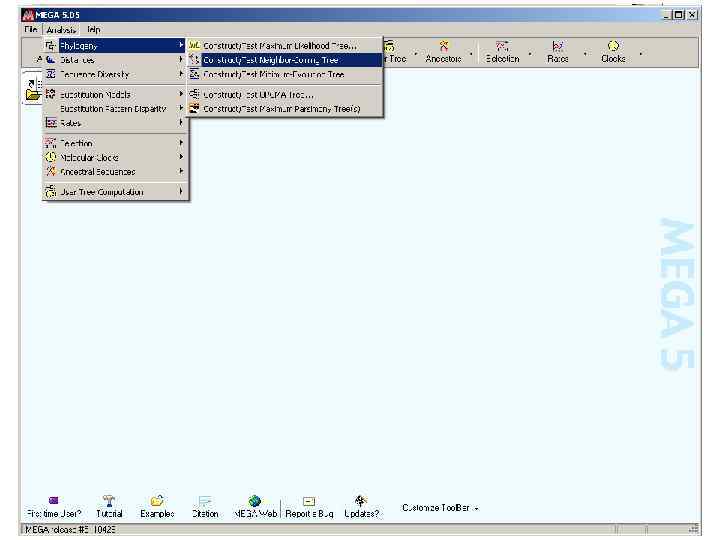Click the open data folder icon
The width and height of the screenshot is (720, 540).
point(33,90)
